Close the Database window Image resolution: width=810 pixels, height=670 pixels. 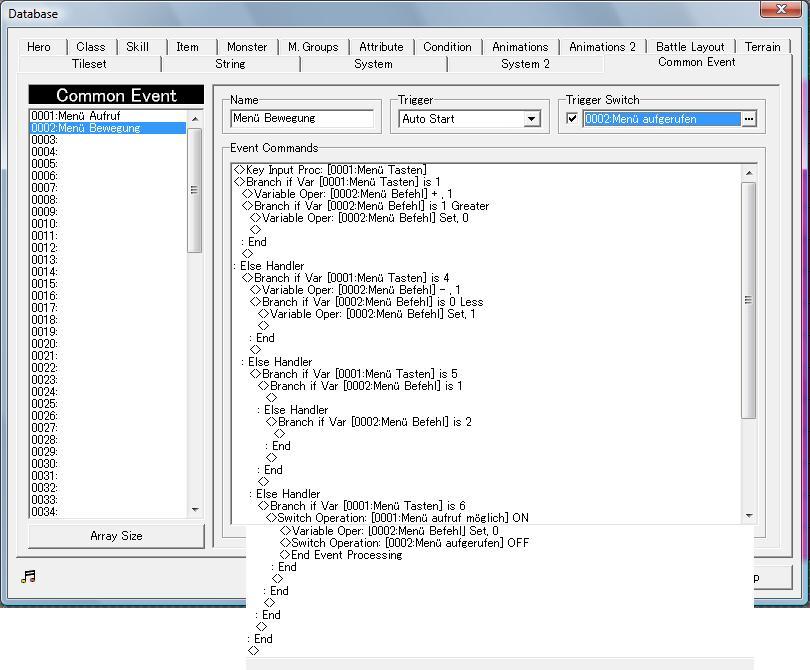(x=781, y=9)
